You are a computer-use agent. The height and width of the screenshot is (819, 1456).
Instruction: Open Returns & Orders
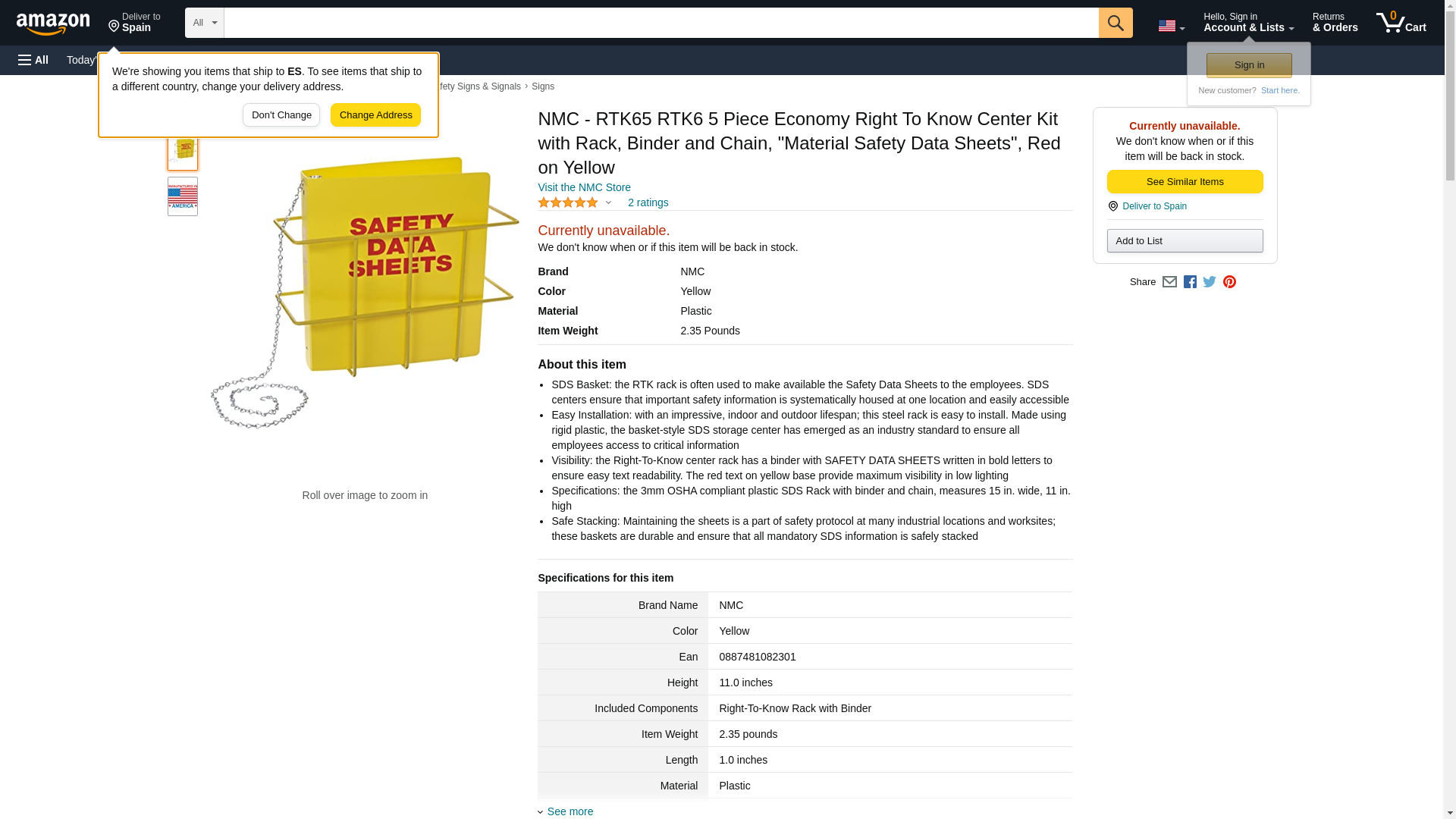(1335, 23)
